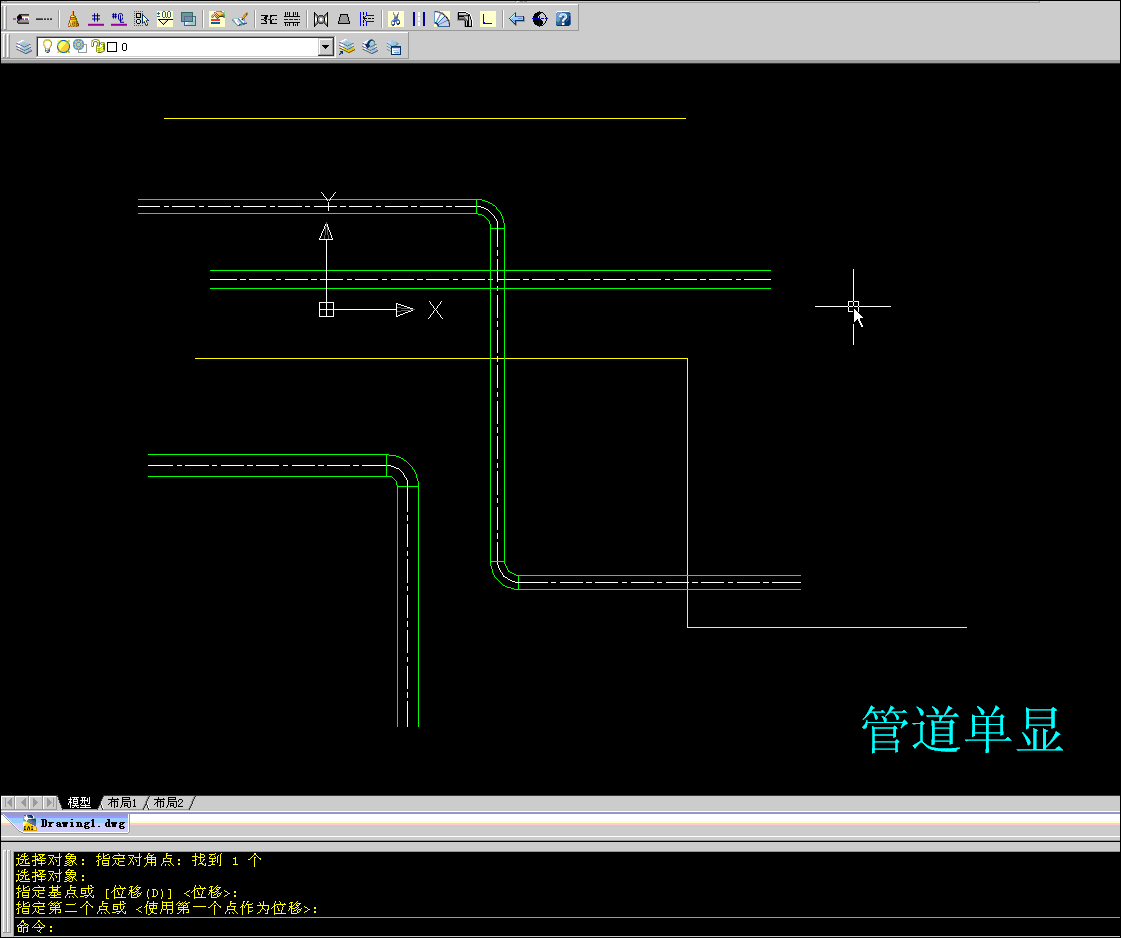Click make object's layer current icon
The height and width of the screenshot is (938, 1121).
click(x=347, y=47)
